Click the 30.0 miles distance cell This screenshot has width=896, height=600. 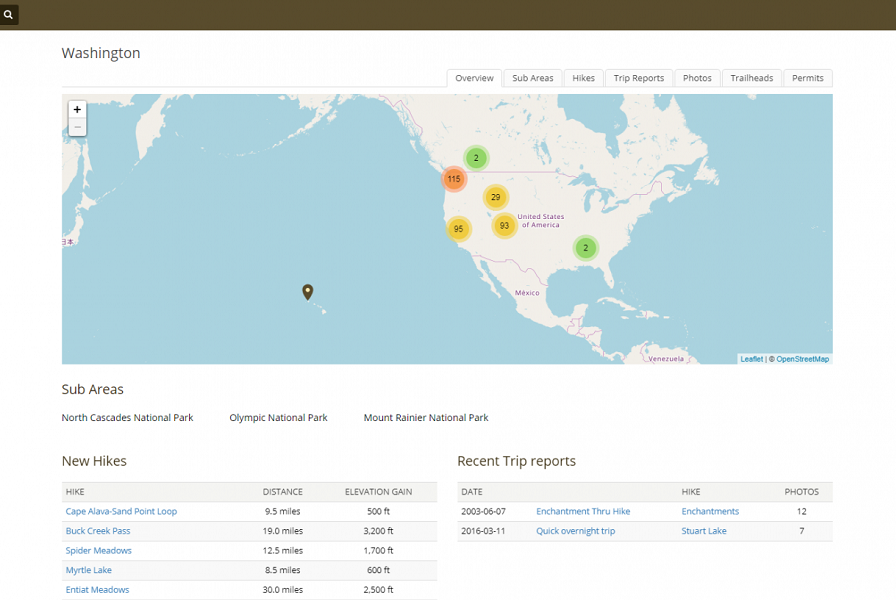point(283,590)
